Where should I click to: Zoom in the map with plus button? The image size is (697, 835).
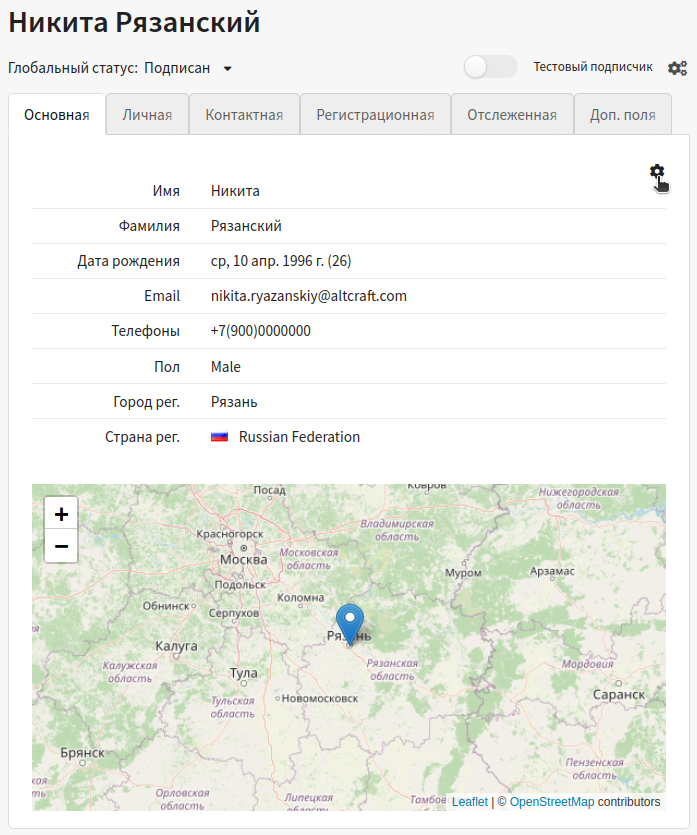[x=61, y=514]
